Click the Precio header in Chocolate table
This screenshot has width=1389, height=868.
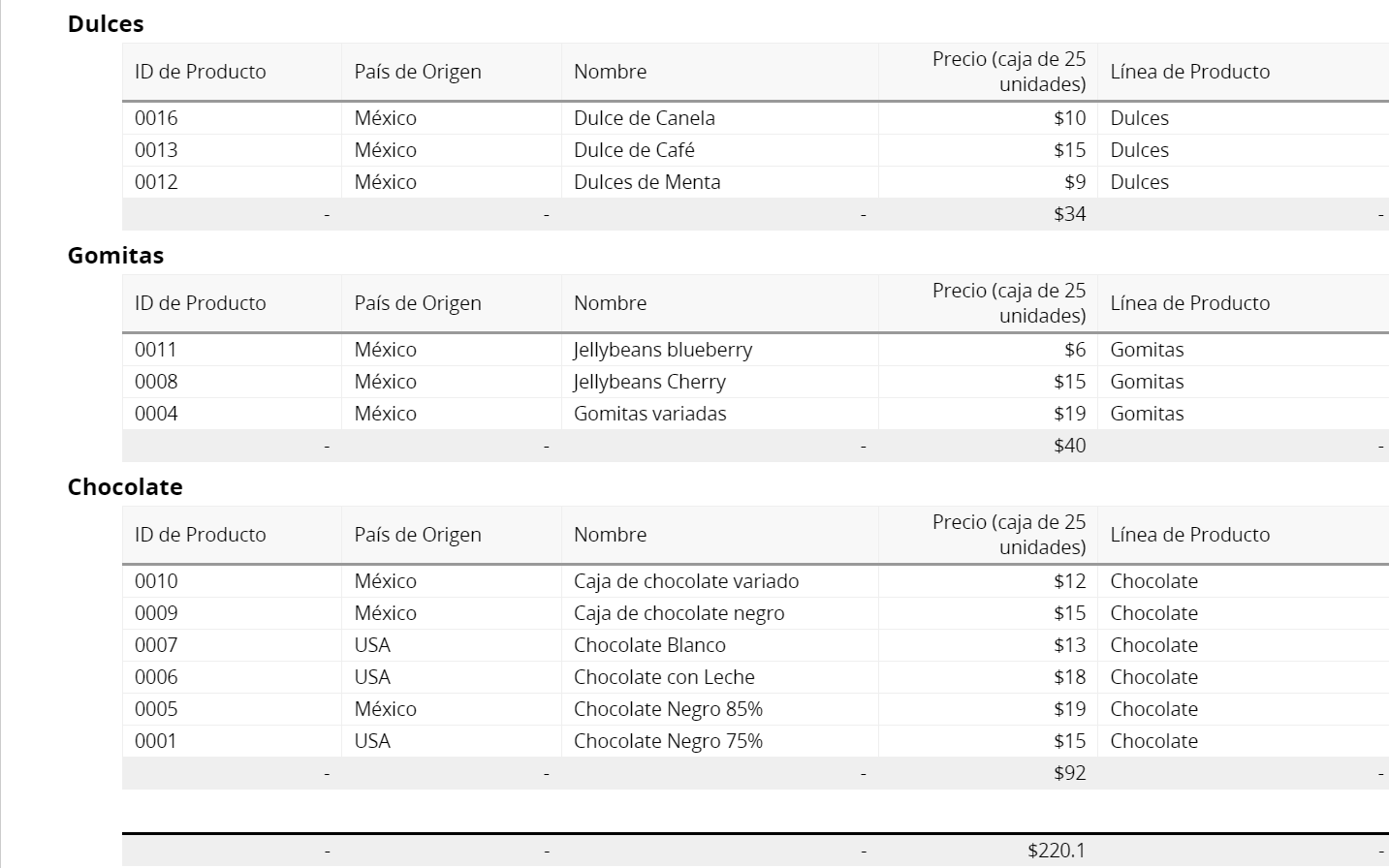click(1008, 535)
